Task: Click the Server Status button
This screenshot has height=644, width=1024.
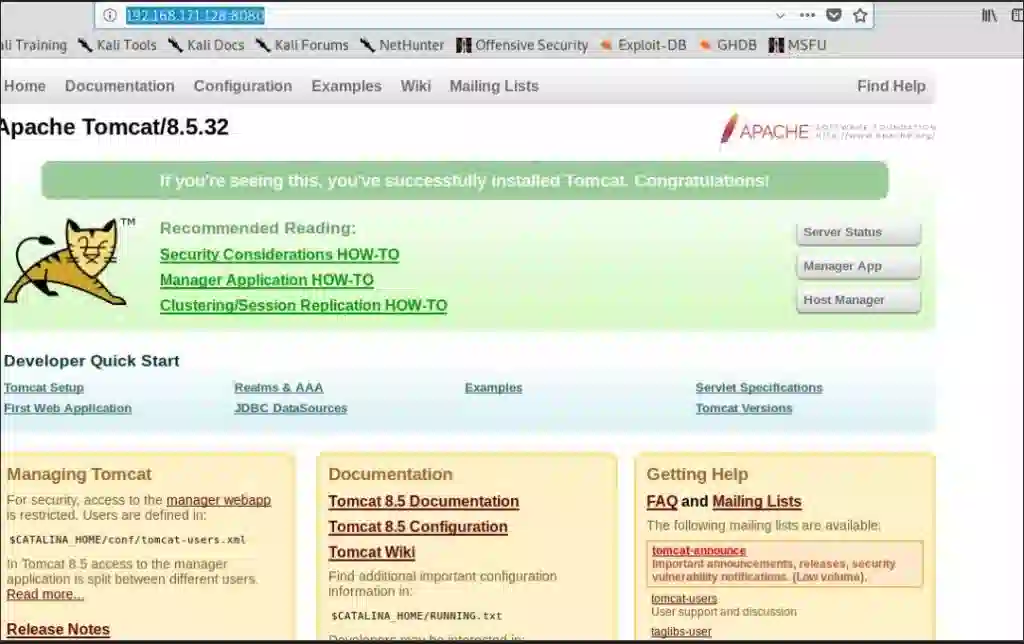Action: tap(858, 233)
